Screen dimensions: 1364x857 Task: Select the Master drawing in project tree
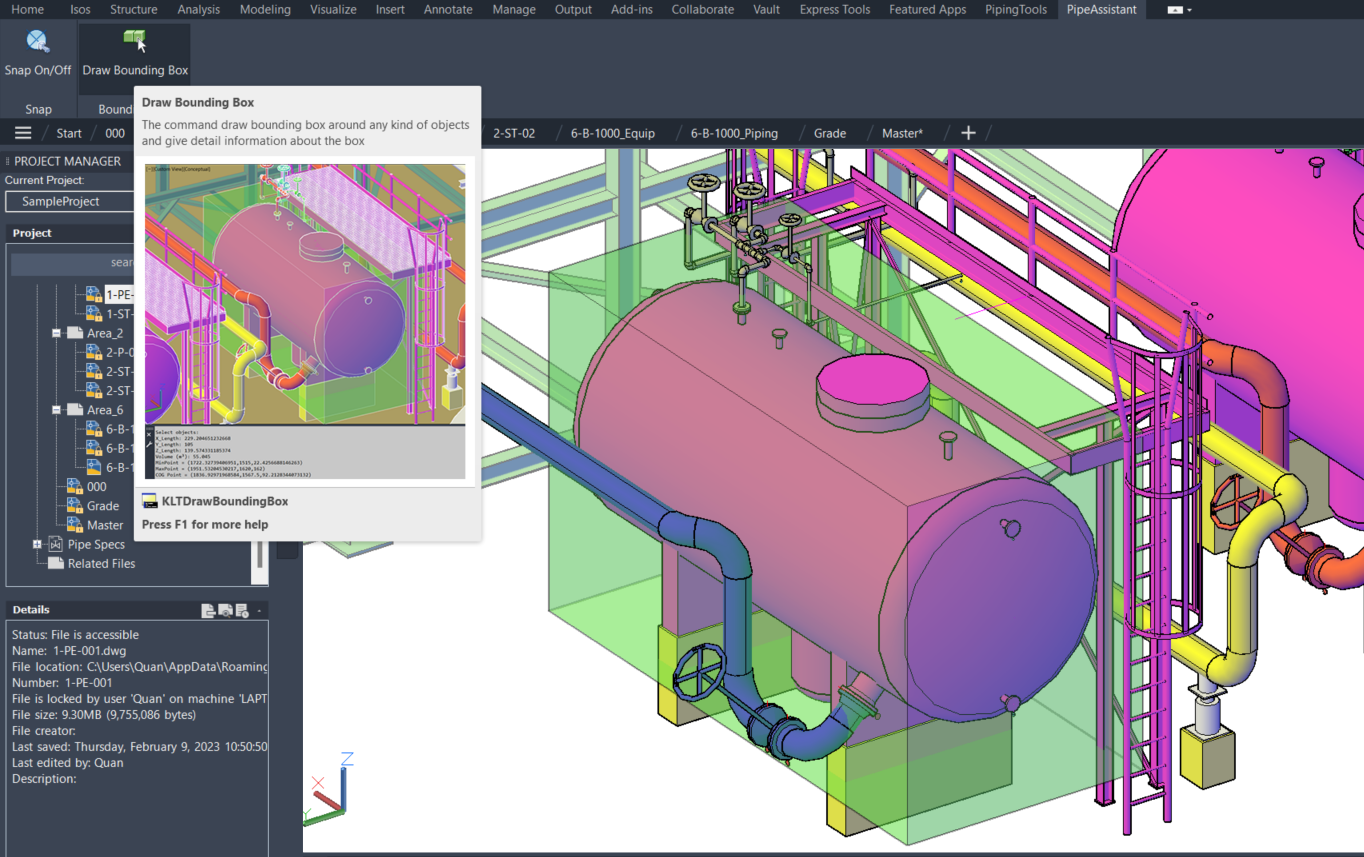point(105,525)
